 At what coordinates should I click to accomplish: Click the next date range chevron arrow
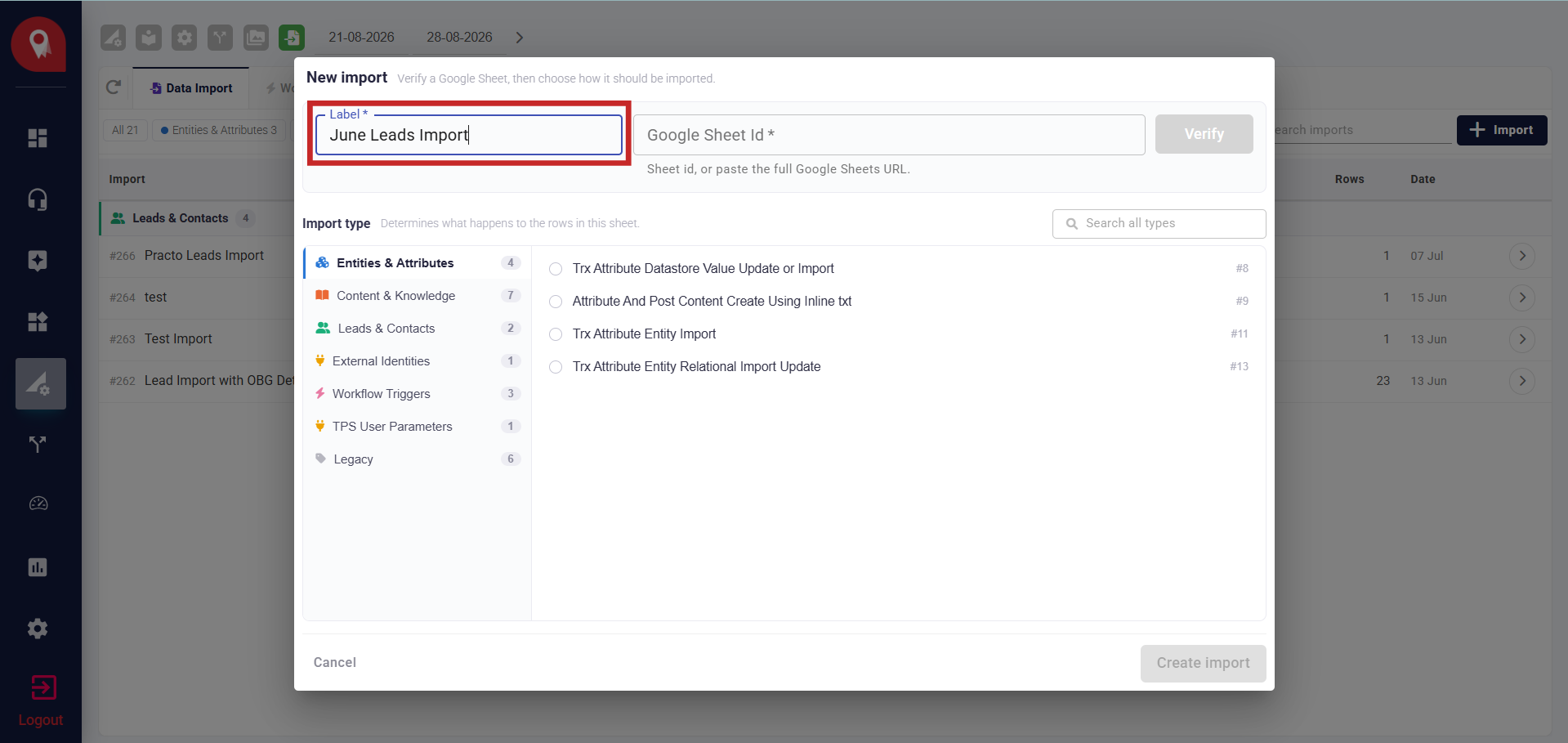coord(519,38)
